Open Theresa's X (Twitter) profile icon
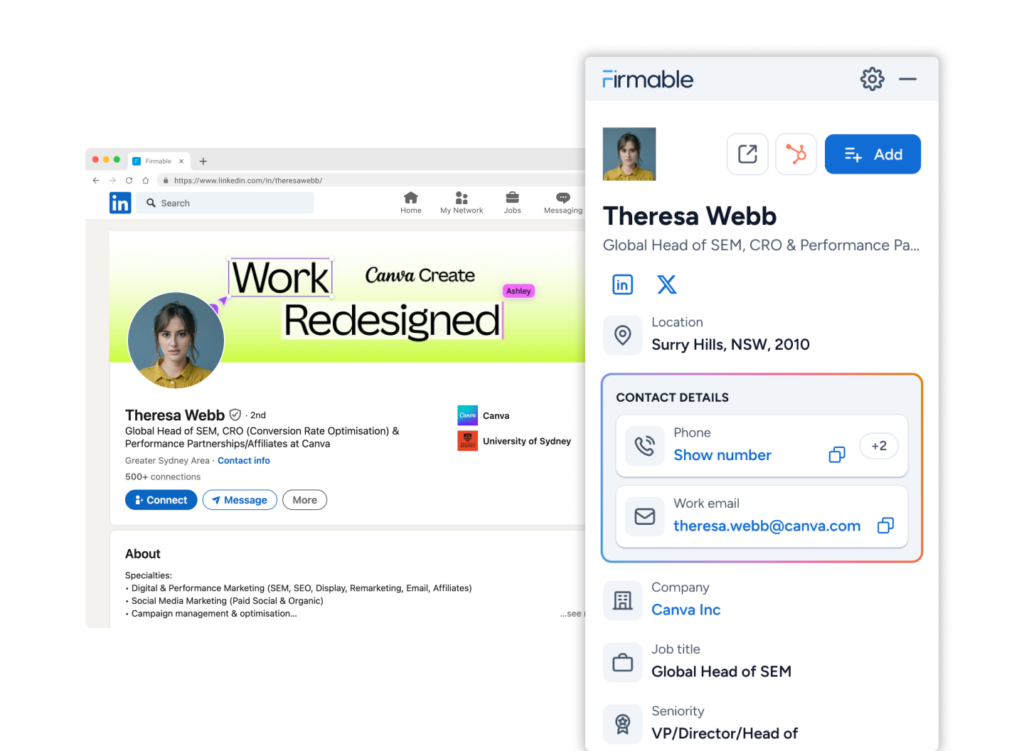 (666, 284)
